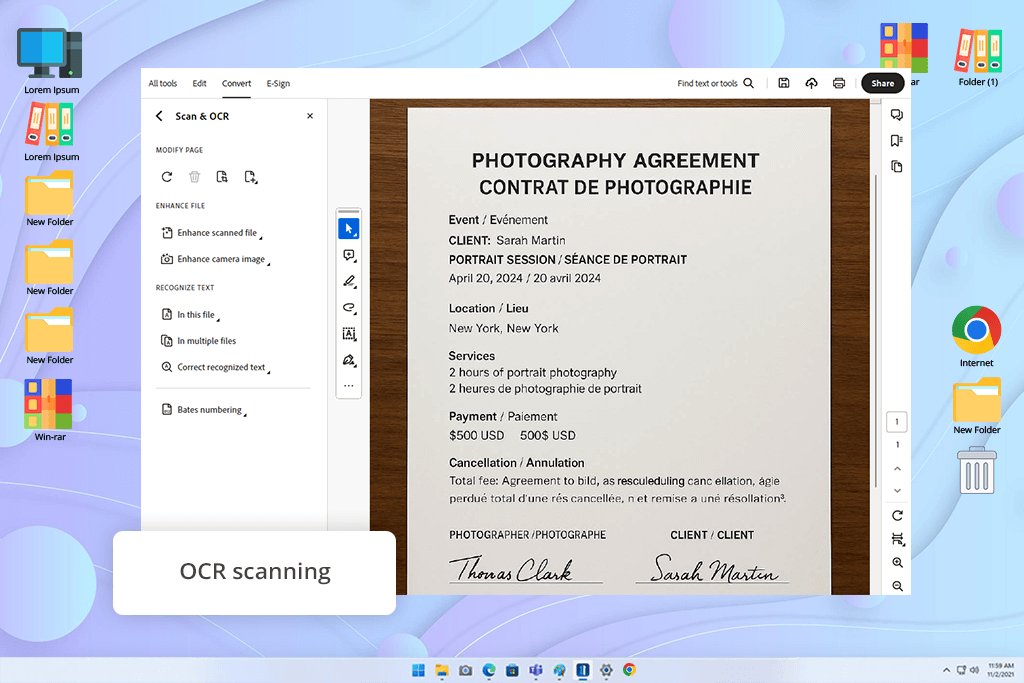
Task: Zoom in using the magnifier plus icon
Action: pos(897,563)
